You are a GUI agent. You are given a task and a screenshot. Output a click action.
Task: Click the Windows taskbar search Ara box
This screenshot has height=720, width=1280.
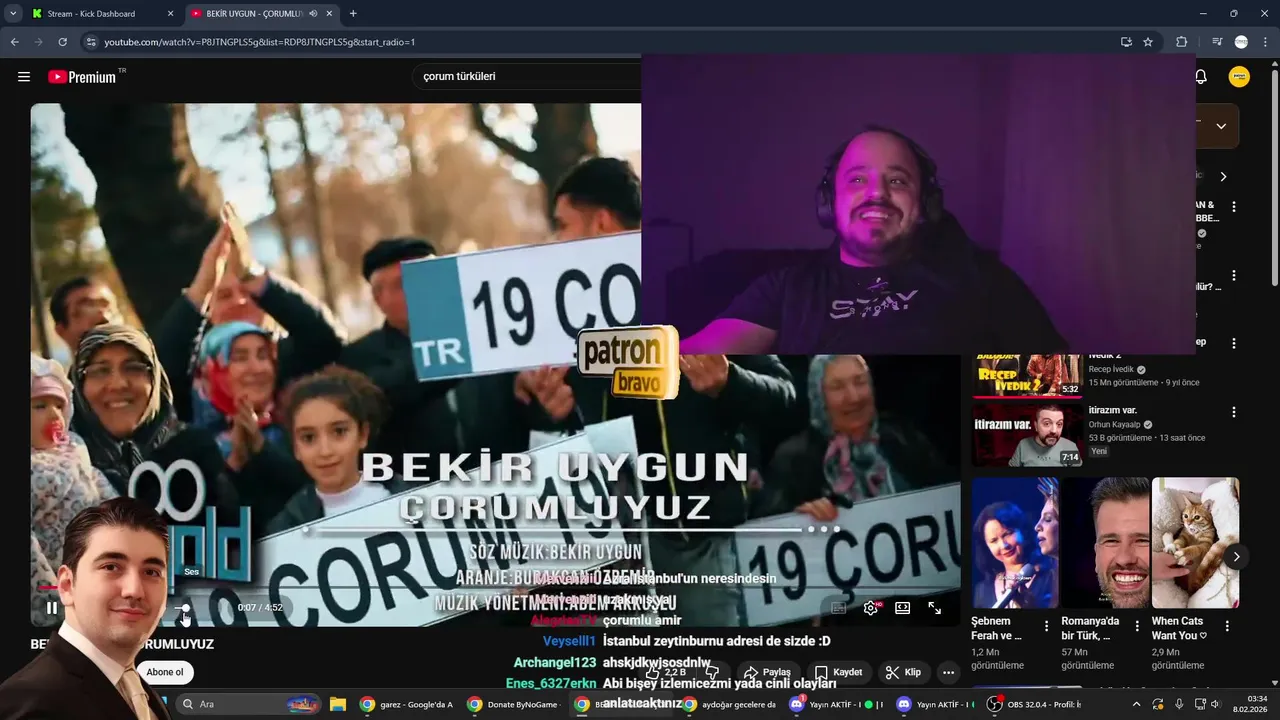[x=248, y=704]
